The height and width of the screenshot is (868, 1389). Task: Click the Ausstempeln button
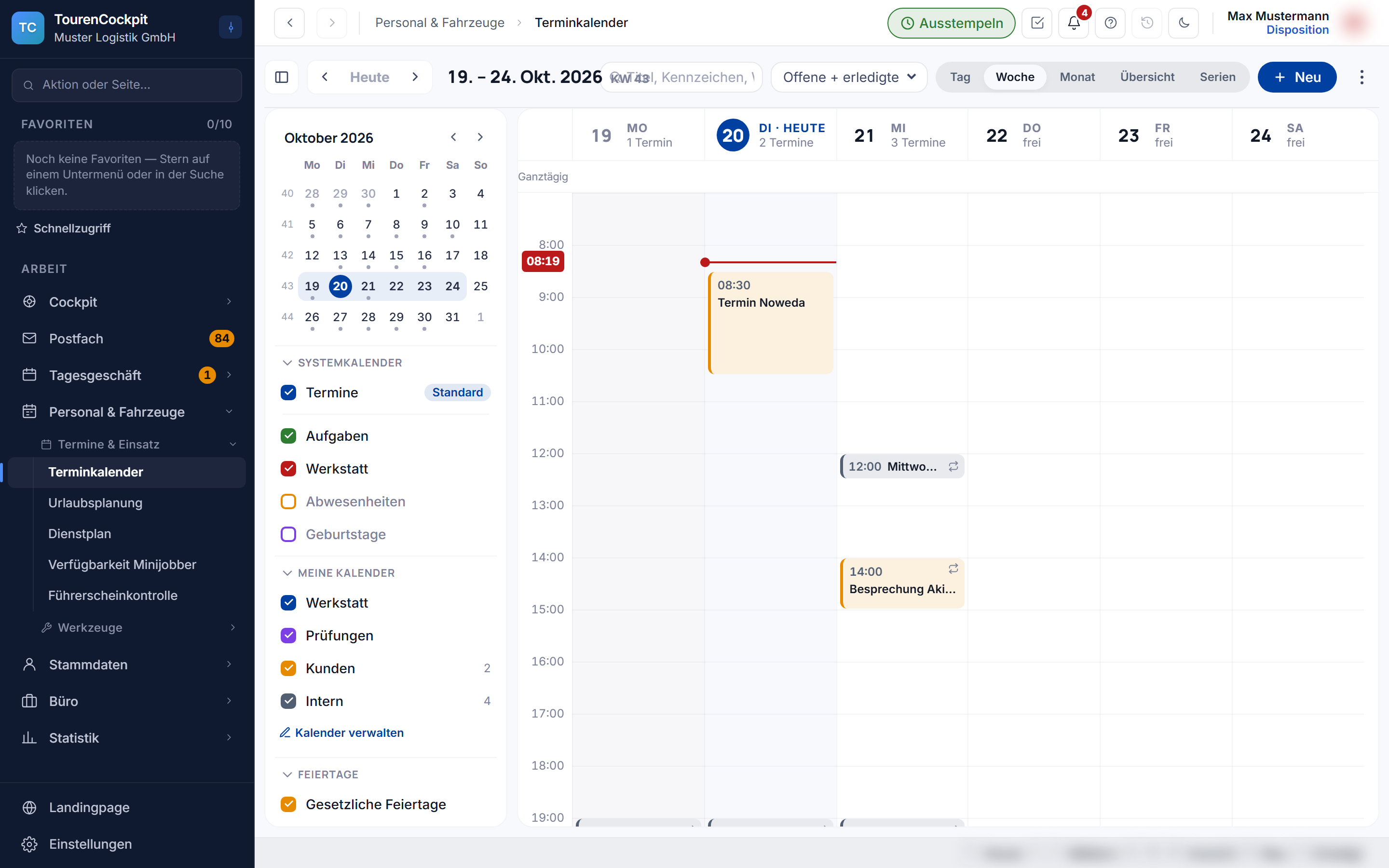(x=951, y=23)
